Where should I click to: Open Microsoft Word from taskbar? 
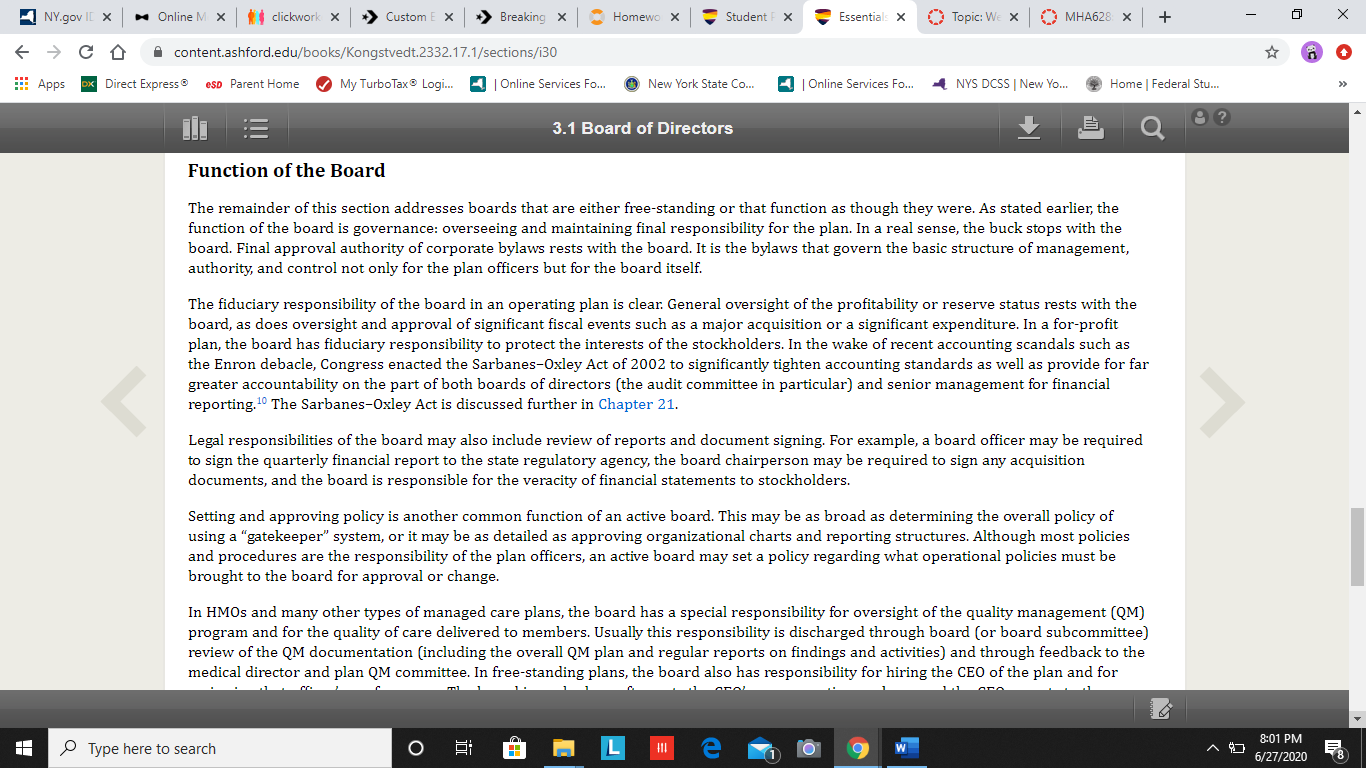[x=907, y=748]
